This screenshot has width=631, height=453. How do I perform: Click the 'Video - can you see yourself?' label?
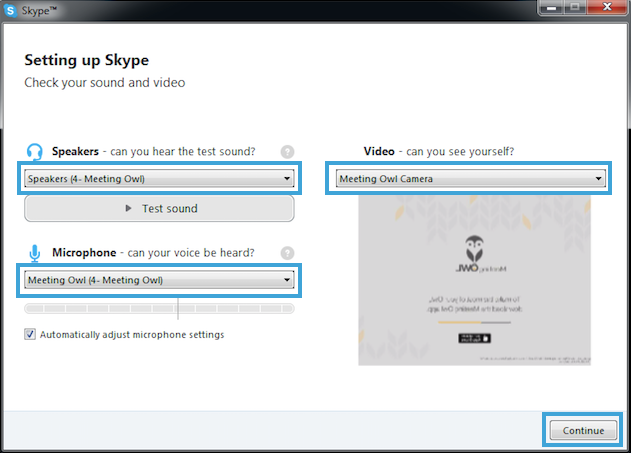[439, 152]
